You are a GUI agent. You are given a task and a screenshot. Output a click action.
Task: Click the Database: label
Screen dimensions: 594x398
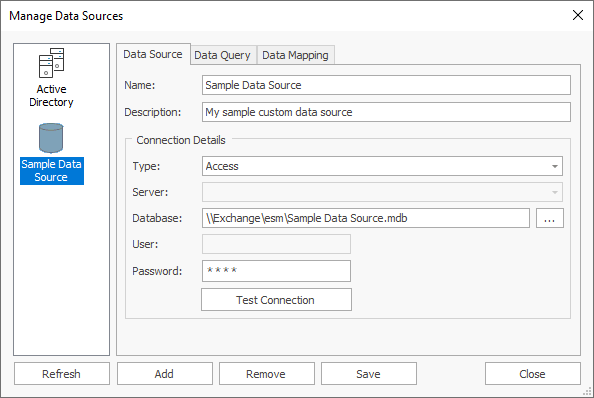click(x=157, y=218)
